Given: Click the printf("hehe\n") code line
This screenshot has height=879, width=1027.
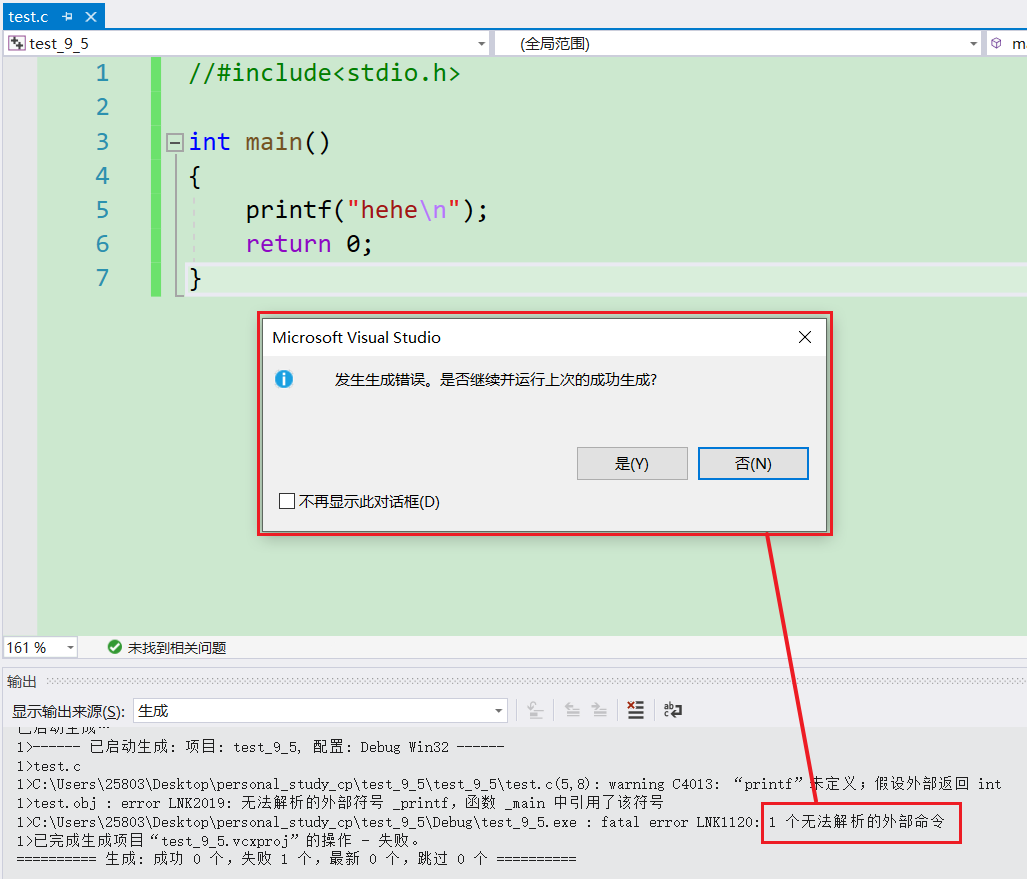Looking at the screenshot, I should [x=366, y=210].
